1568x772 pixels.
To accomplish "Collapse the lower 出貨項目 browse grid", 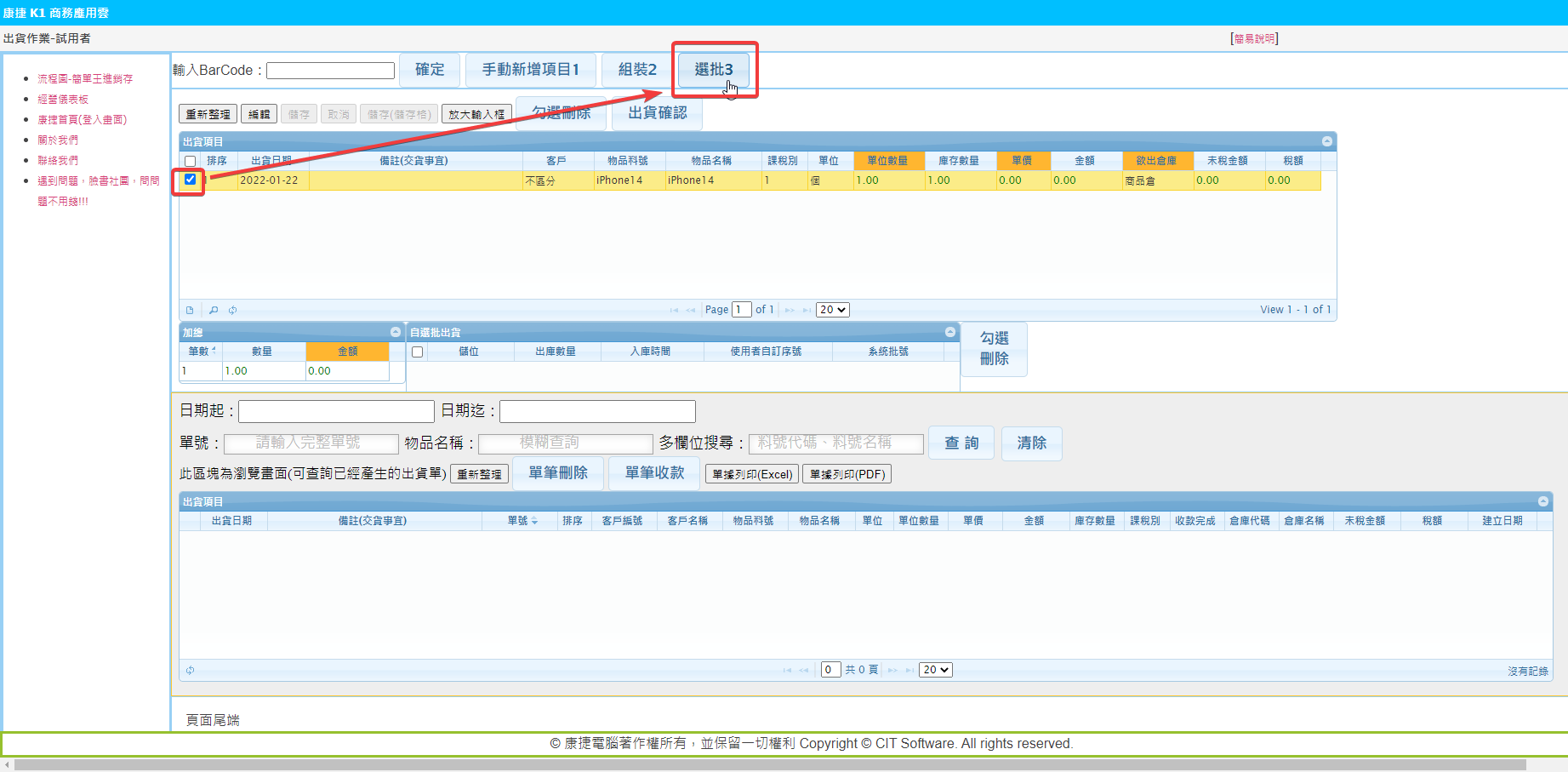I will 1542,501.
